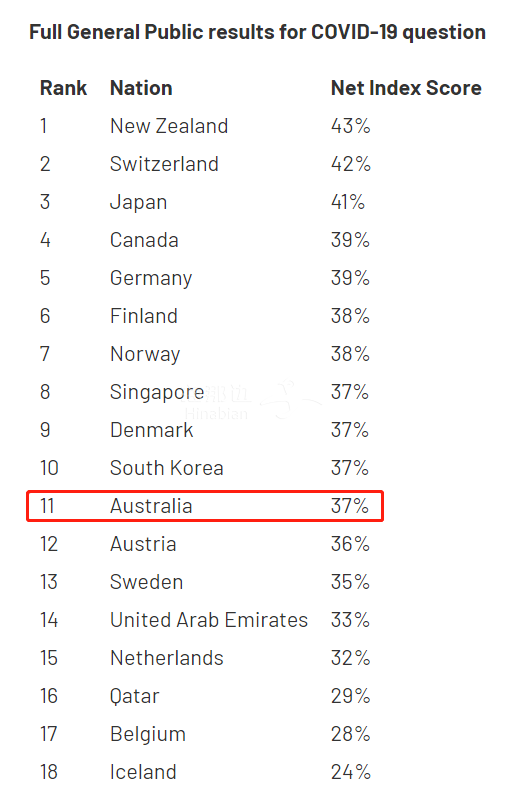Select Qatar in the nation list

tap(135, 696)
